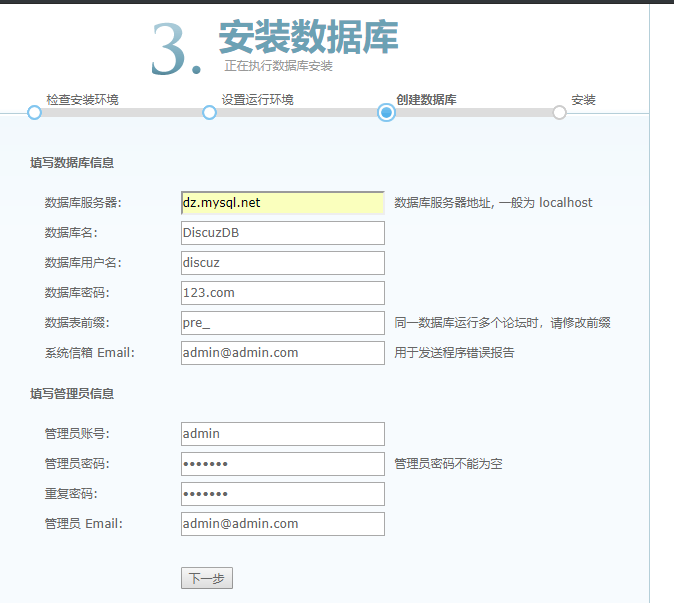Viewport: 674px width, 603px height.
Task: Click the 设置运行环境 step label
Action: (x=257, y=100)
